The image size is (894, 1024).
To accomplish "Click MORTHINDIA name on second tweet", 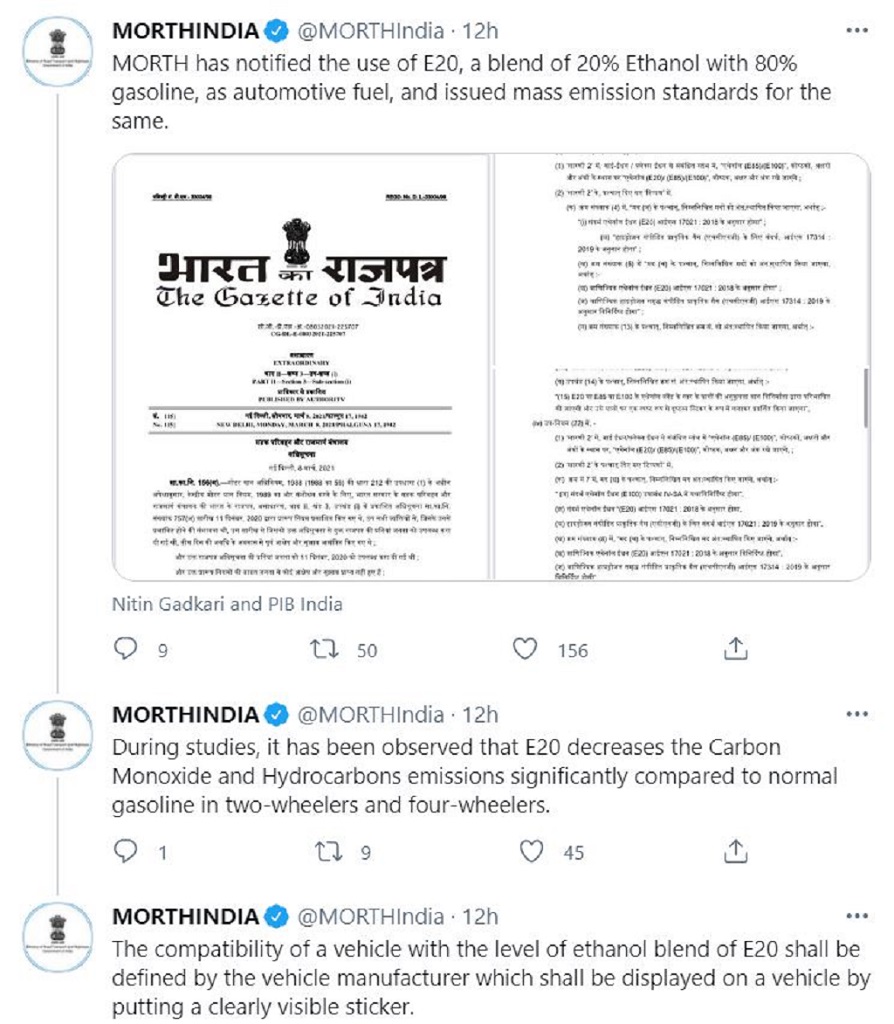I will coord(185,715).
